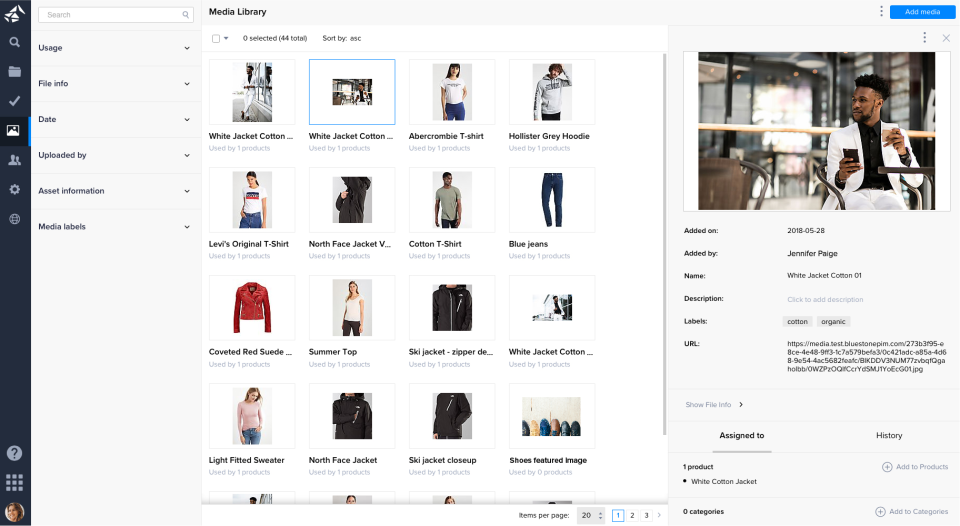This screenshot has height=526, width=960.
Task: Select the Shoes featured image thumbnail
Action: (552, 416)
